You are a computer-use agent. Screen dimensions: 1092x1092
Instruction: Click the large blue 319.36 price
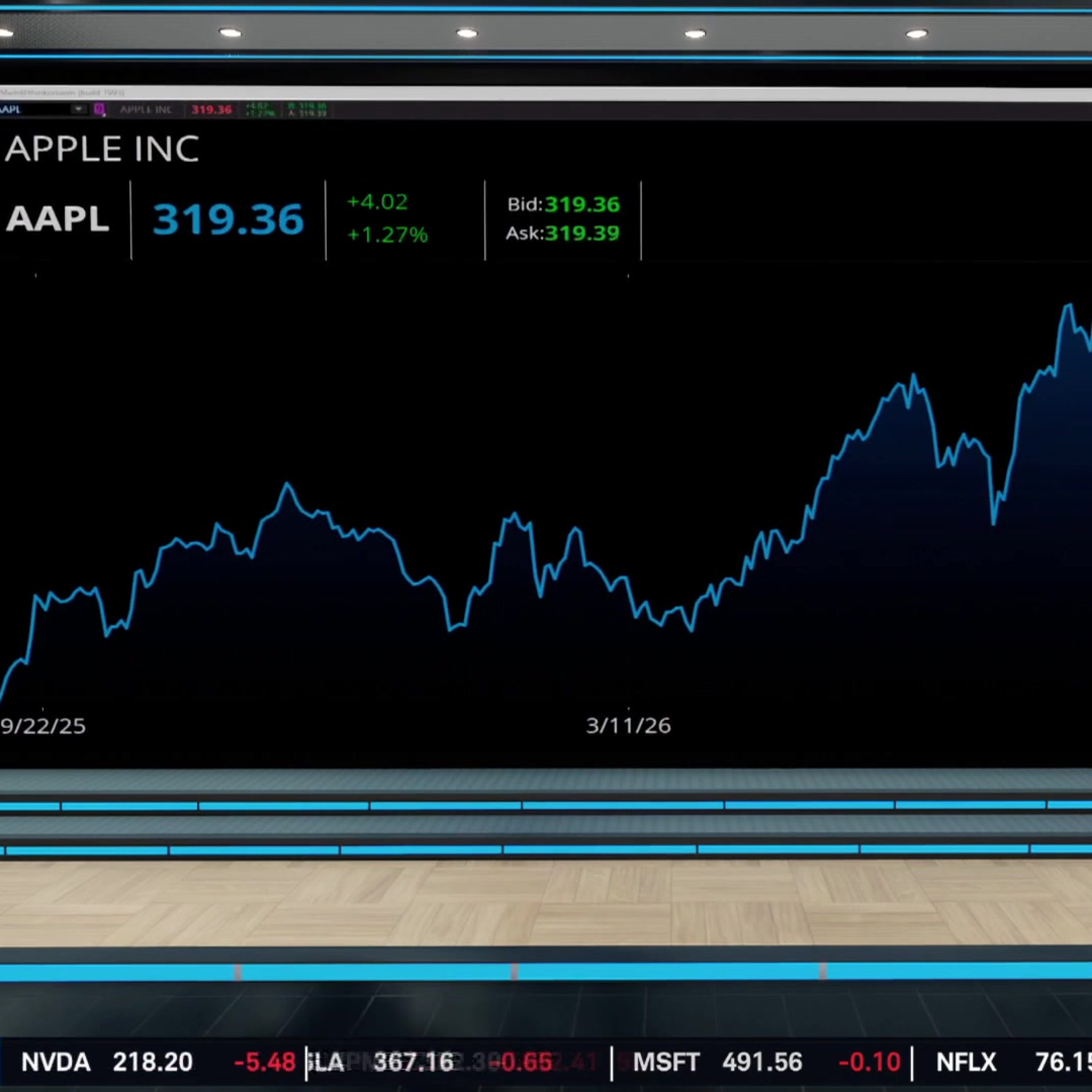[228, 219]
